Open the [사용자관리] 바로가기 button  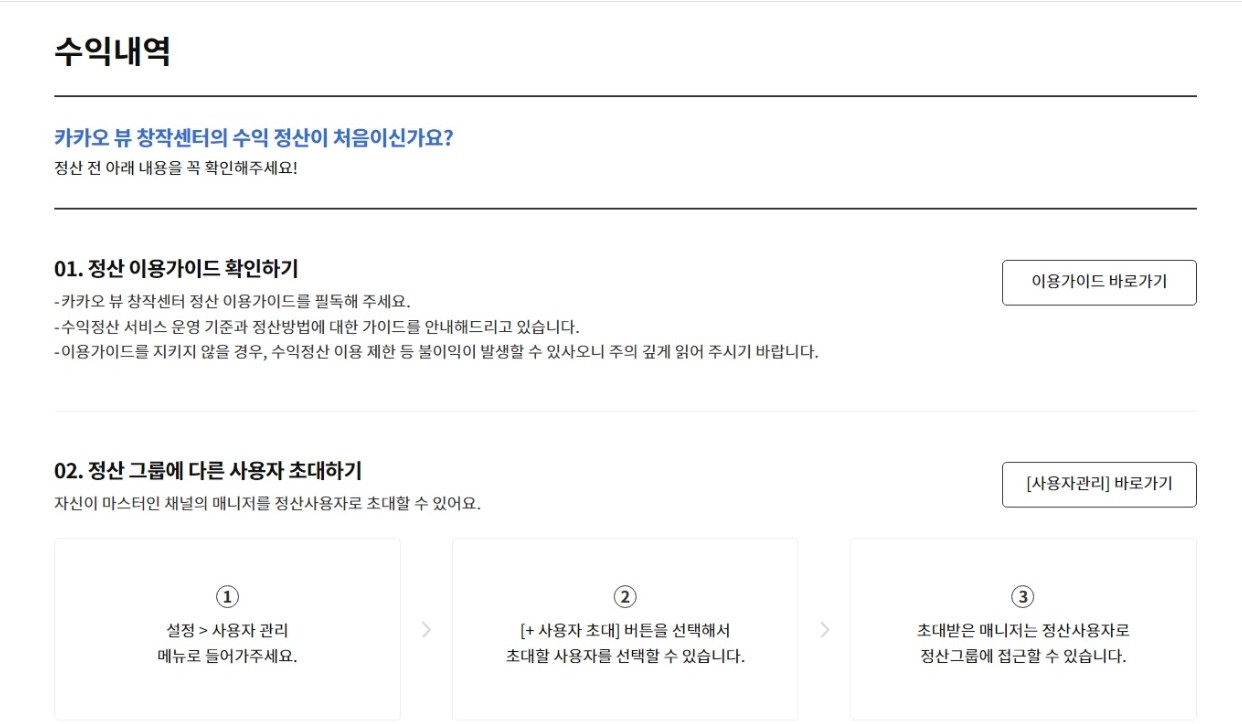(x=1099, y=485)
